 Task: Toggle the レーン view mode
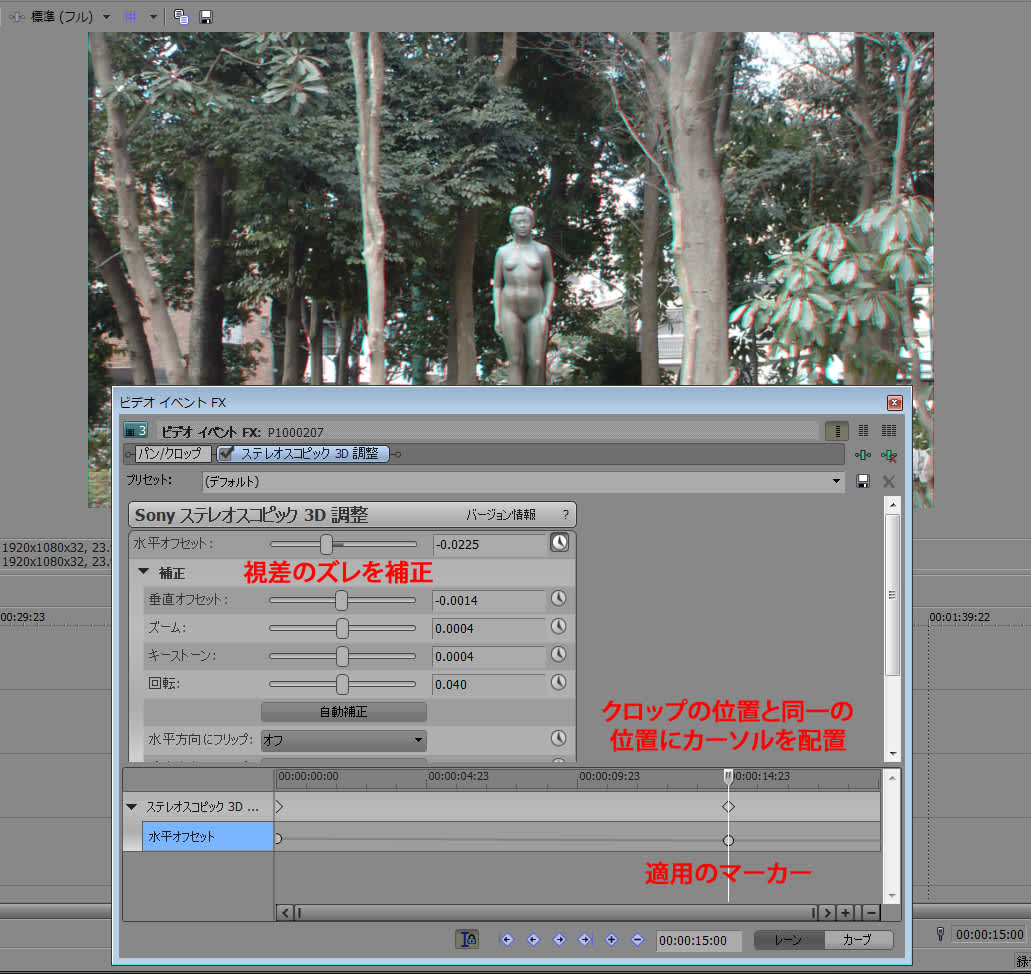tap(788, 940)
